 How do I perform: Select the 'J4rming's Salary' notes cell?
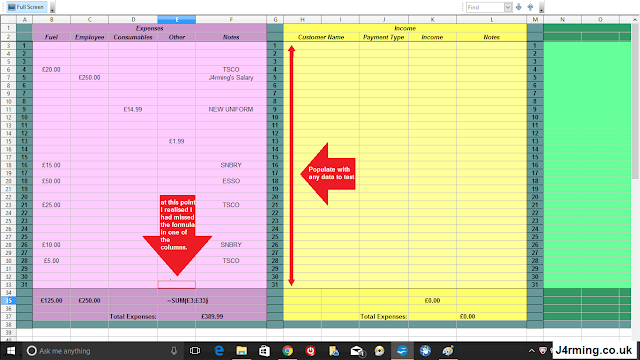[x=231, y=78]
